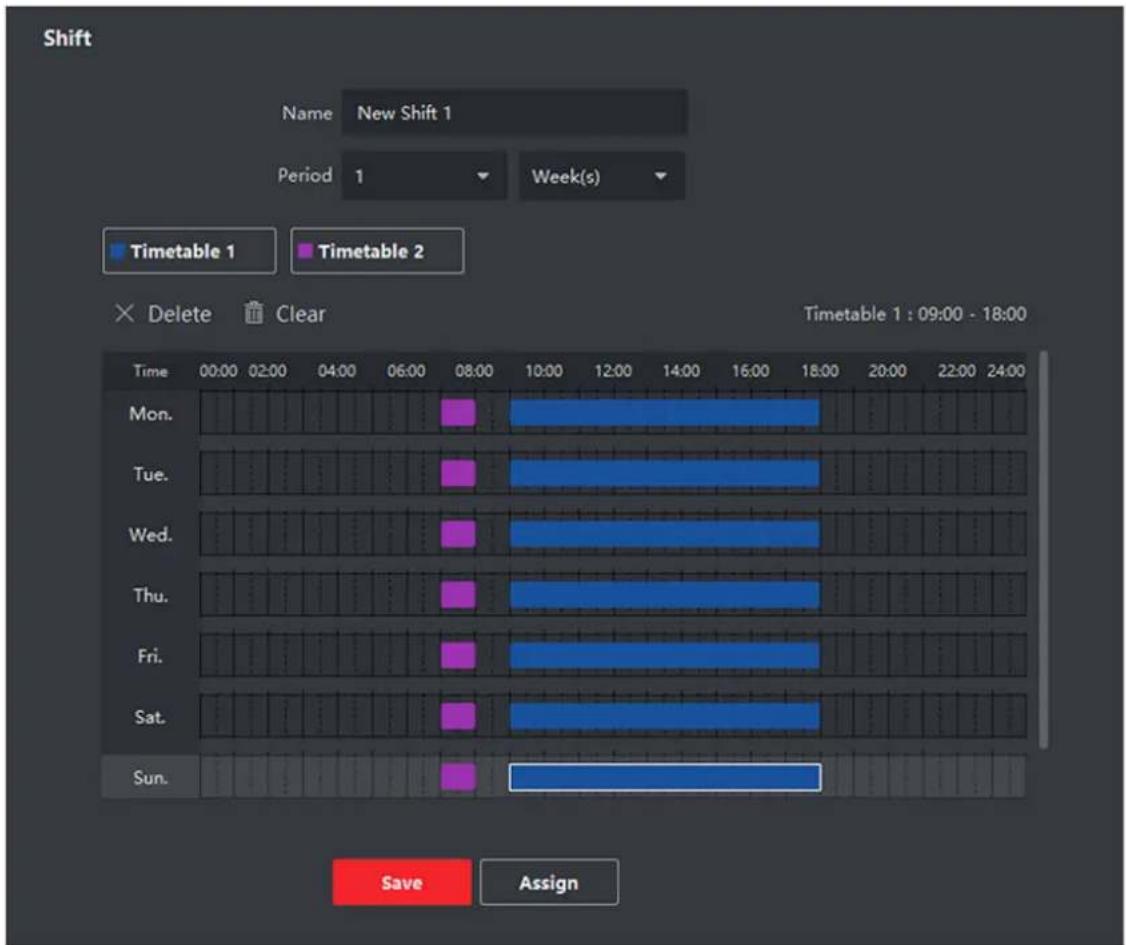Click the Tue. row label
The width and height of the screenshot is (1126, 945).
(151, 474)
